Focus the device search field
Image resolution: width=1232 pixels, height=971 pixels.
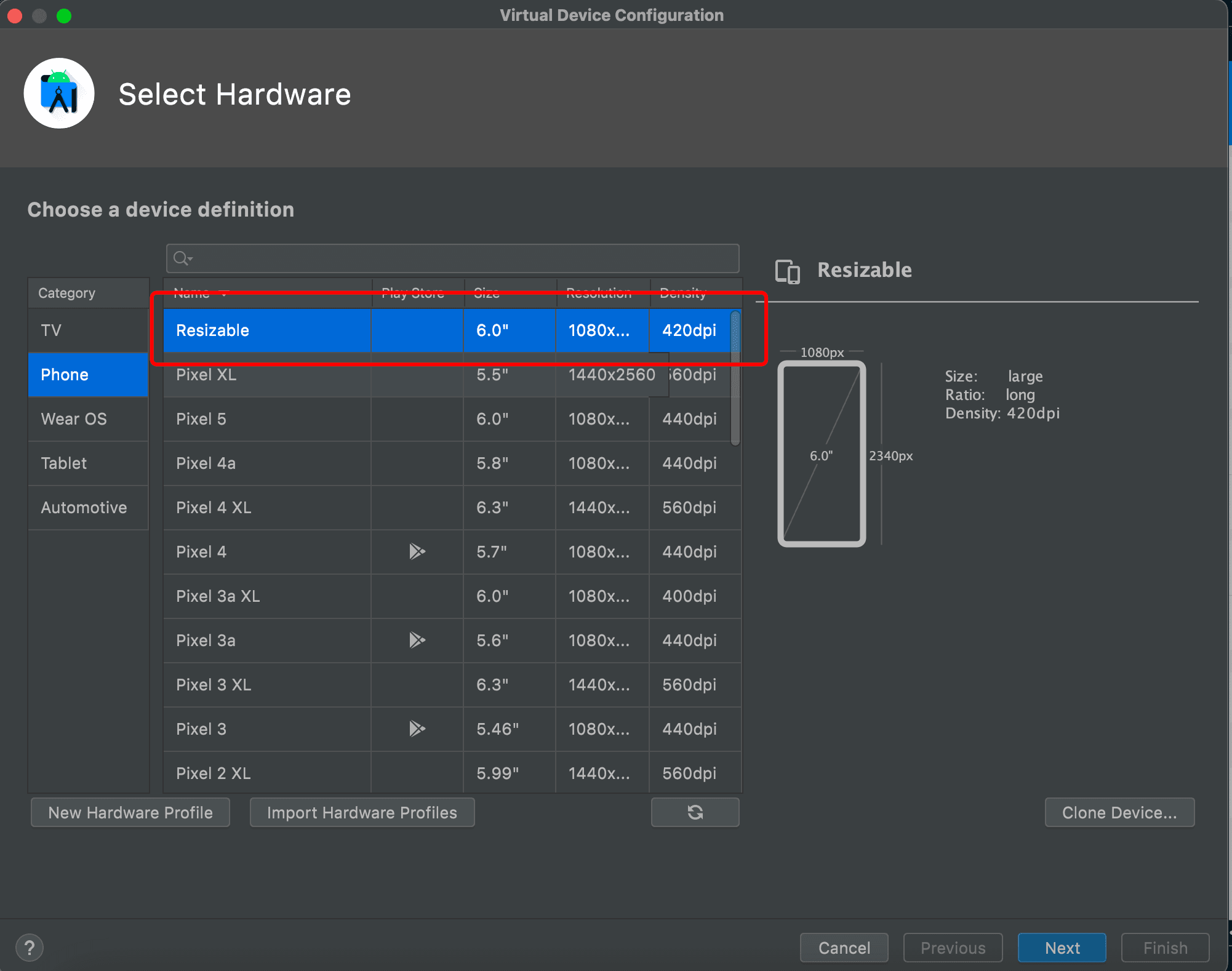click(x=452, y=258)
